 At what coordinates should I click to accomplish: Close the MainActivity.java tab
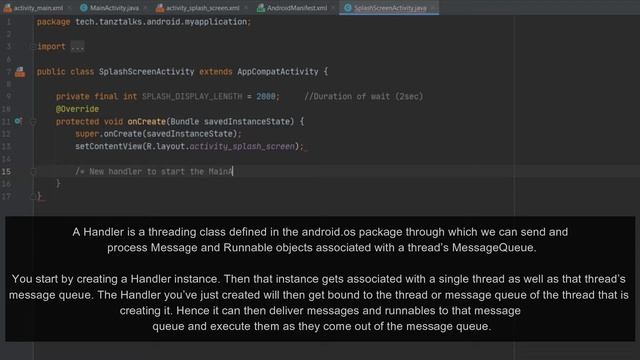pyautogui.click(x=145, y=8)
